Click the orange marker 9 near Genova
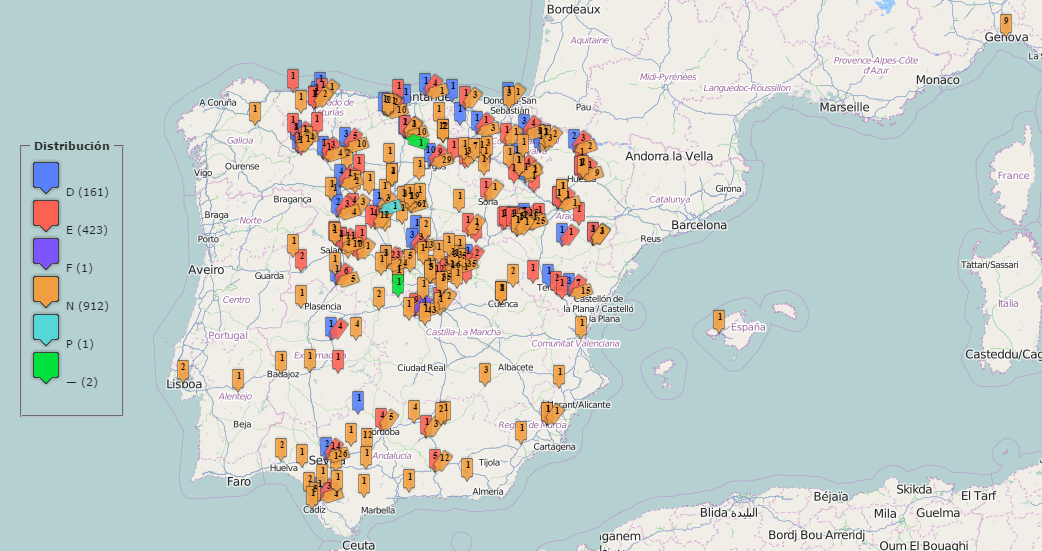1042x551 pixels. point(1006,23)
